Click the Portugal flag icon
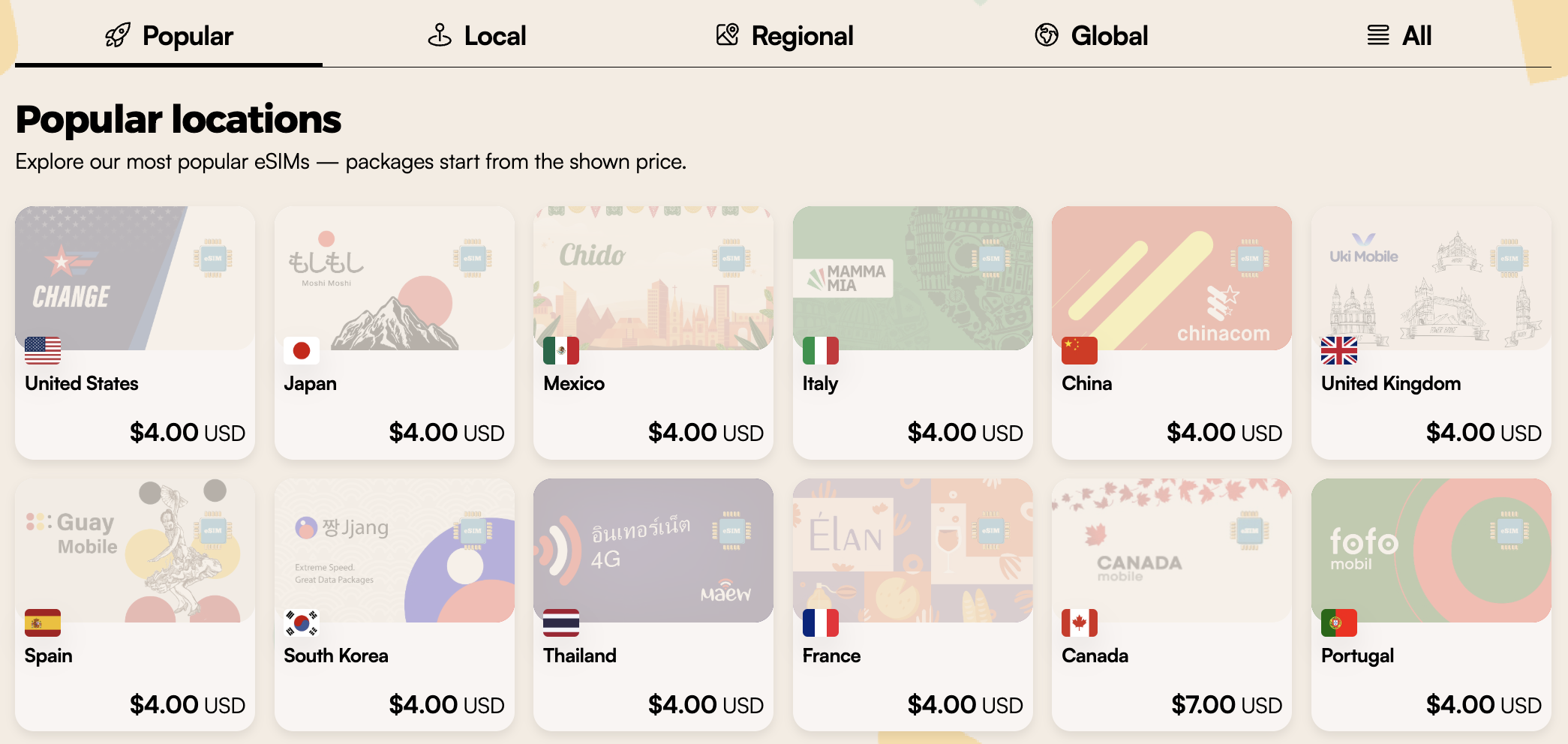Viewport: 1568px width, 744px height. [x=1339, y=622]
